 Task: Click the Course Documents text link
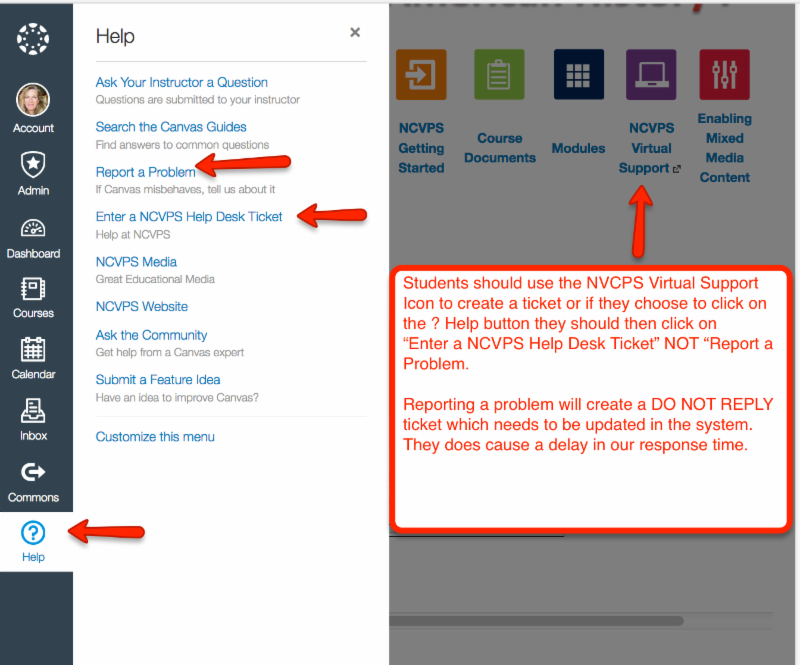(x=499, y=148)
